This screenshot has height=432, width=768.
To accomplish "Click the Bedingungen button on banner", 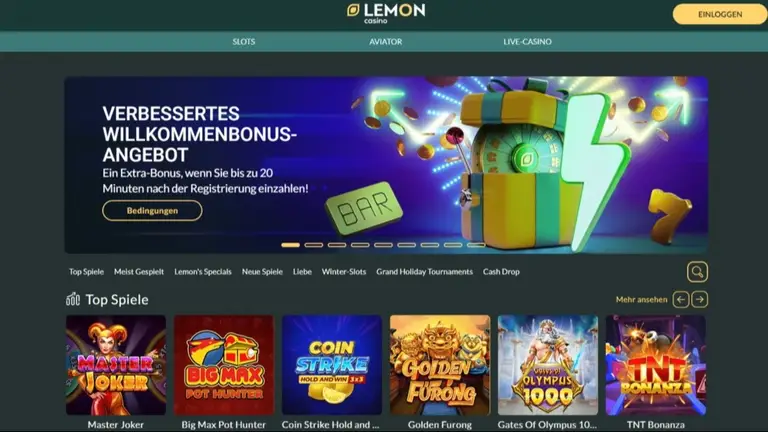I will 152,211.
